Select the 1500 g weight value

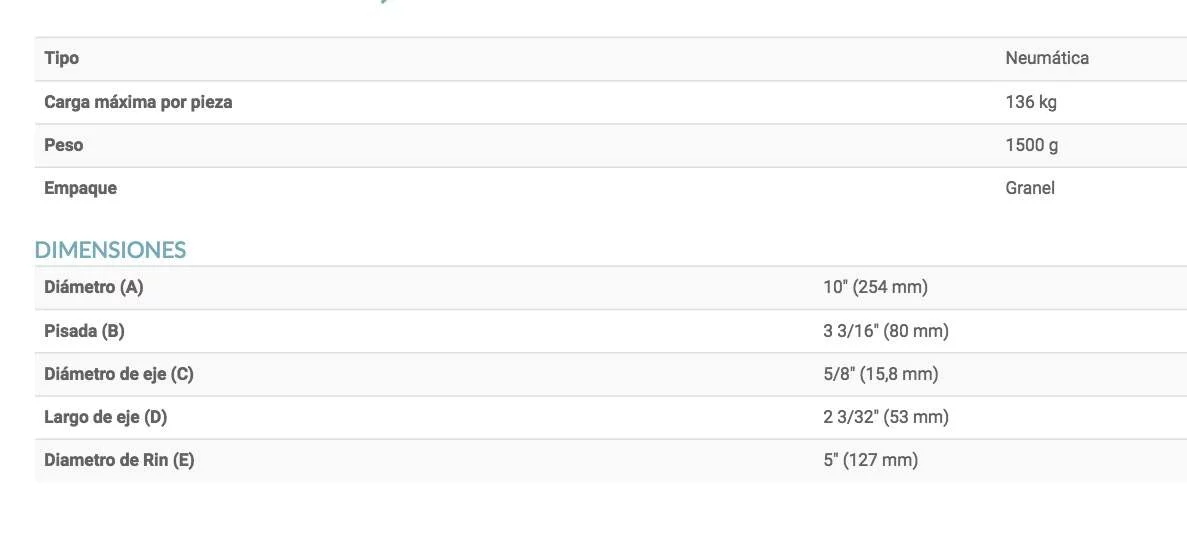coord(1031,145)
